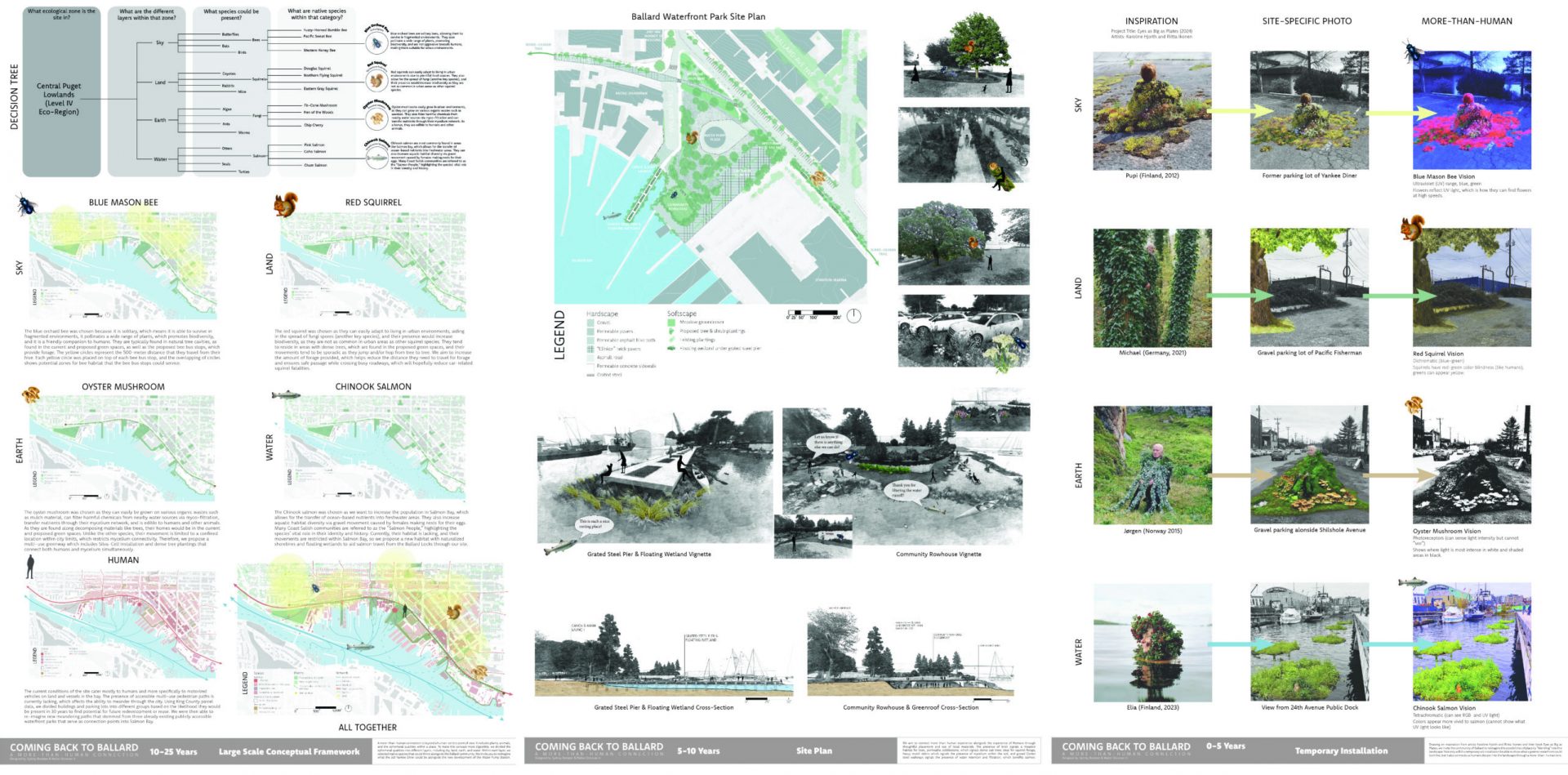Switch to the Site Plan tab

tap(813, 751)
